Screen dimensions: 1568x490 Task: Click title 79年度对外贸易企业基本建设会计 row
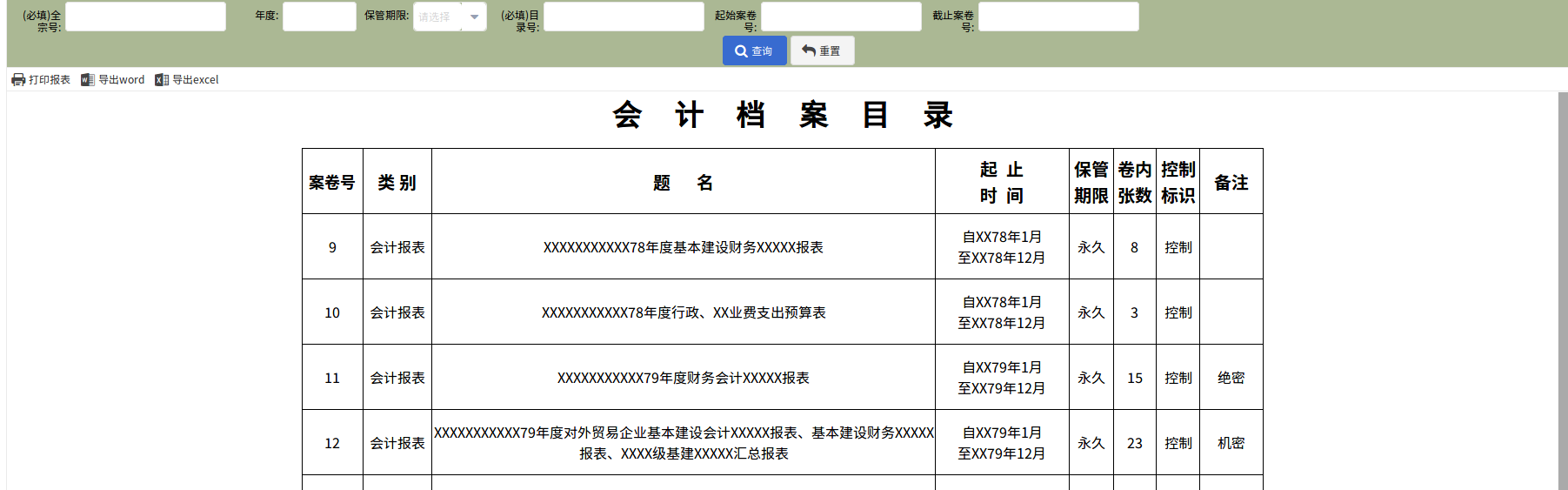684,443
